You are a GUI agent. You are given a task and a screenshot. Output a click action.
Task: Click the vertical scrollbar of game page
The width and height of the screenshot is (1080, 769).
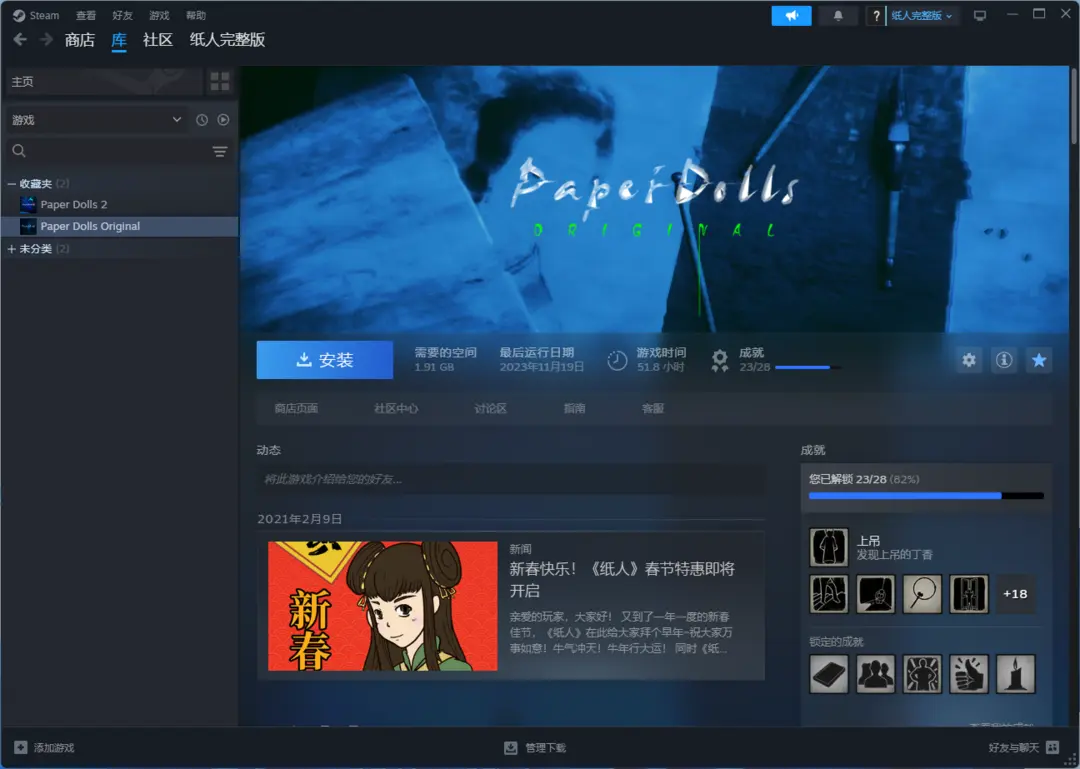[1074, 107]
